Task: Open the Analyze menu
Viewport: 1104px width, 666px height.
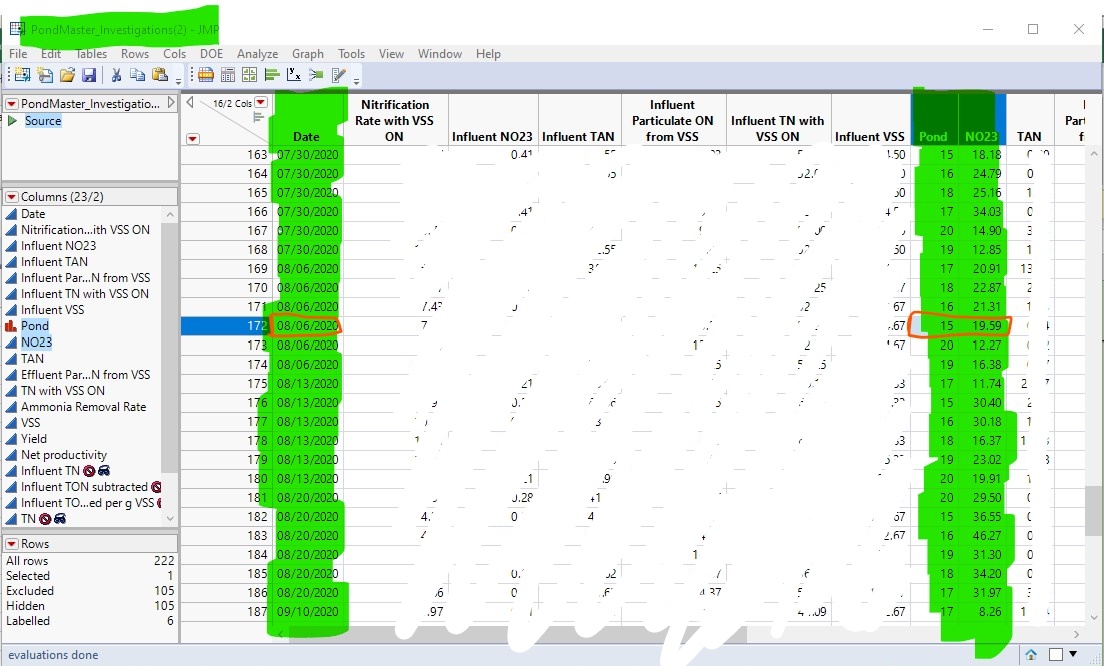Action: coord(258,54)
